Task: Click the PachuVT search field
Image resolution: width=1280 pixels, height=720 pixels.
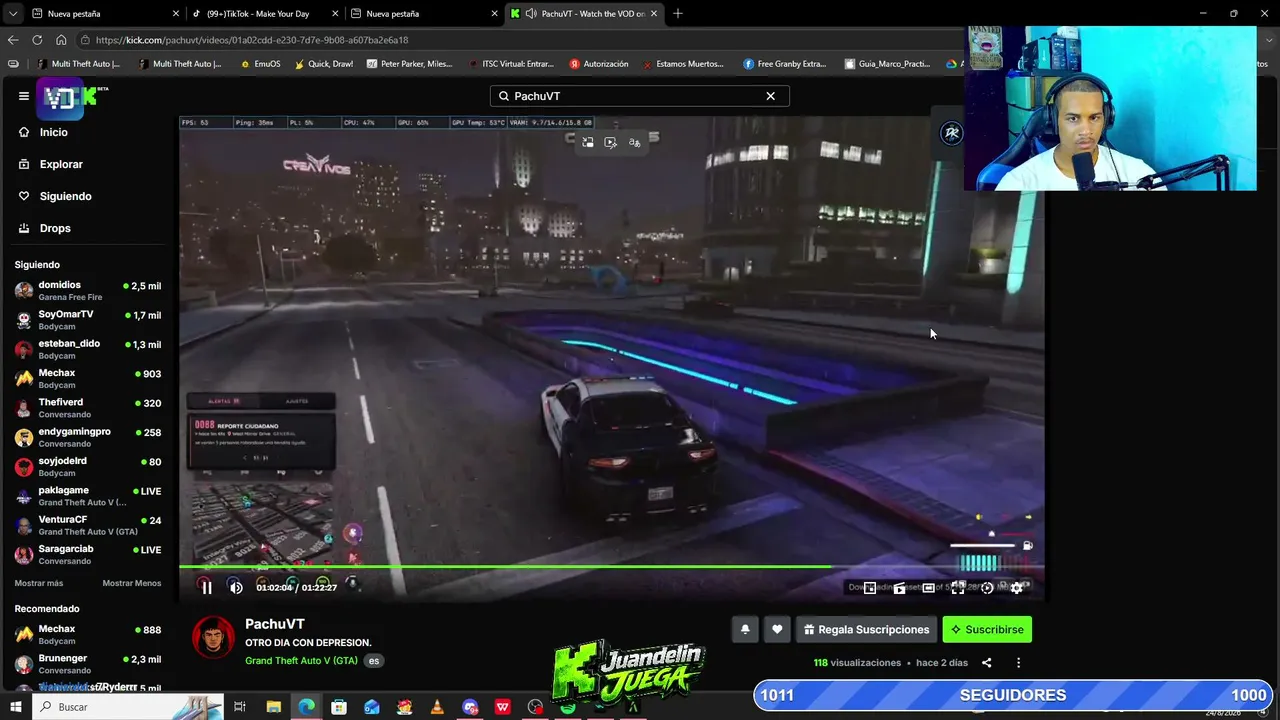Action: pos(640,96)
